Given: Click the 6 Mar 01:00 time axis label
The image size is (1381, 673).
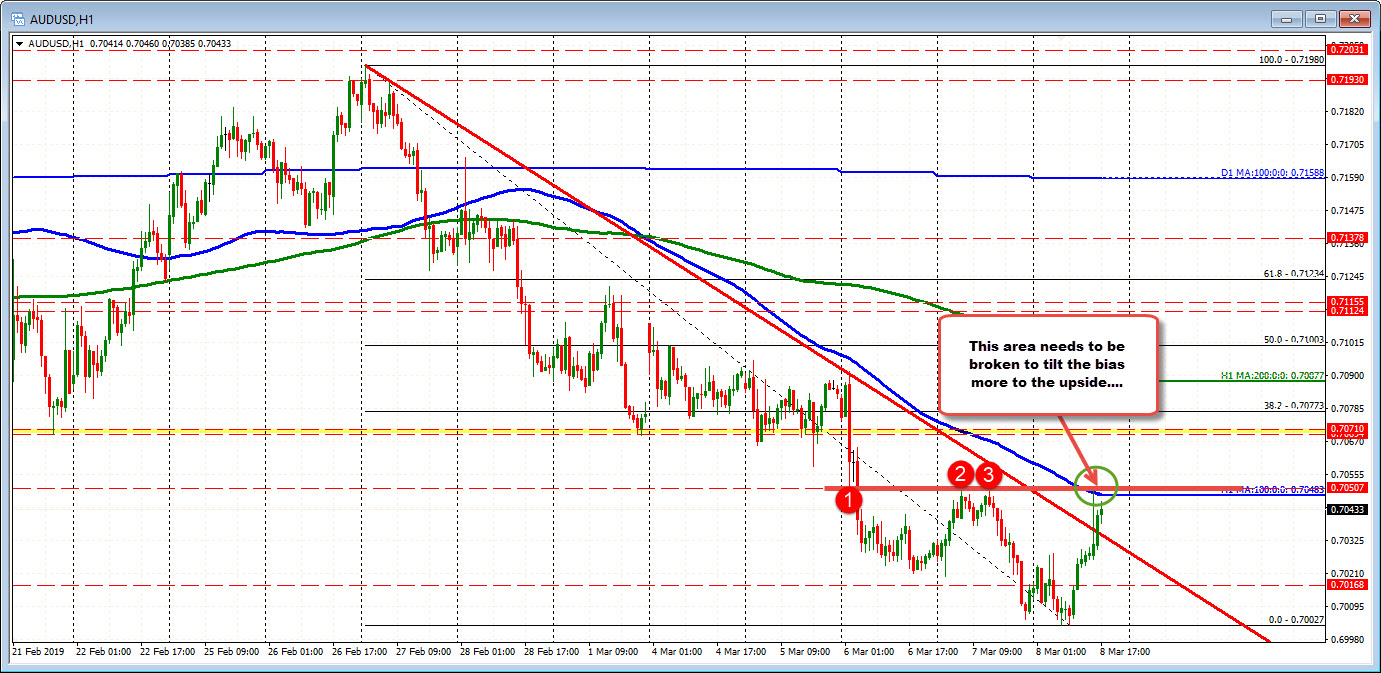Looking at the screenshot, I should tap(869, 650).
